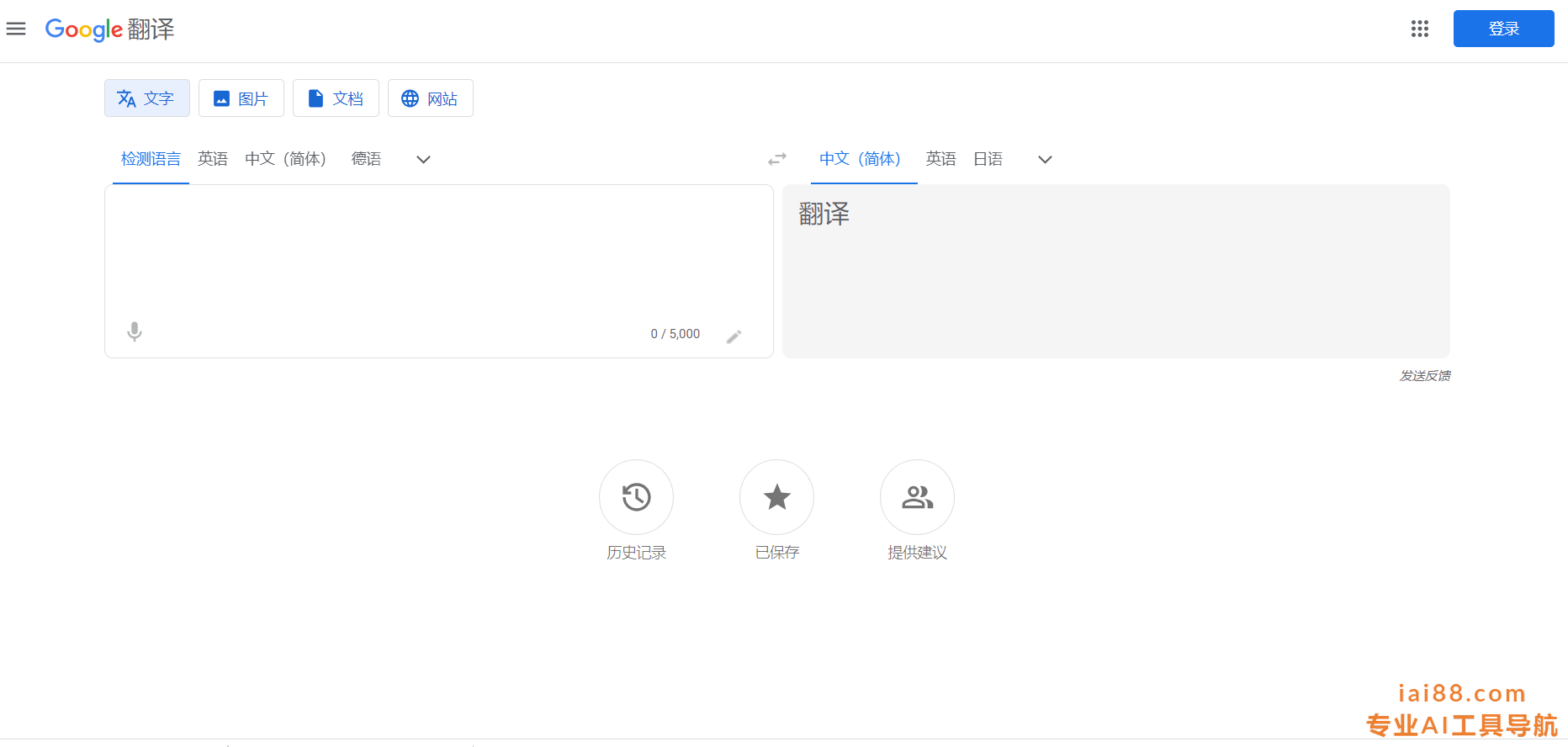Select the 文字 text translation mode
The height and width of the screenshot is (747, 1568).
(x=147, y=98)
